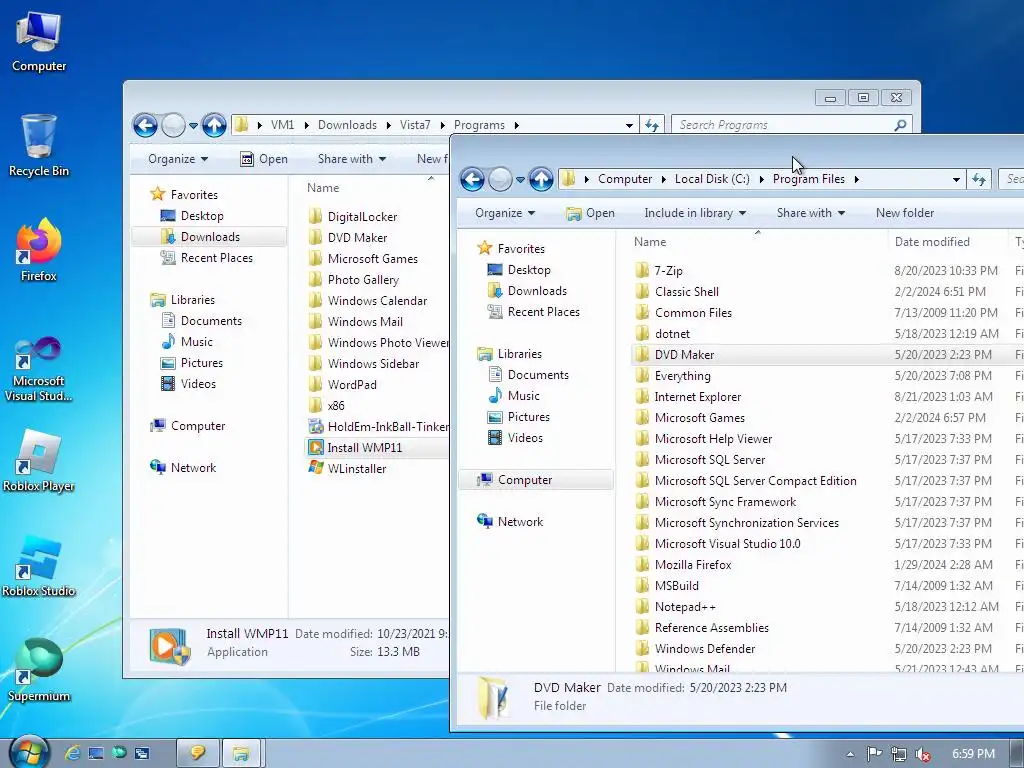1024x768 pixels.
Task: Click the network tray icon
Action: tap(899, 754)
